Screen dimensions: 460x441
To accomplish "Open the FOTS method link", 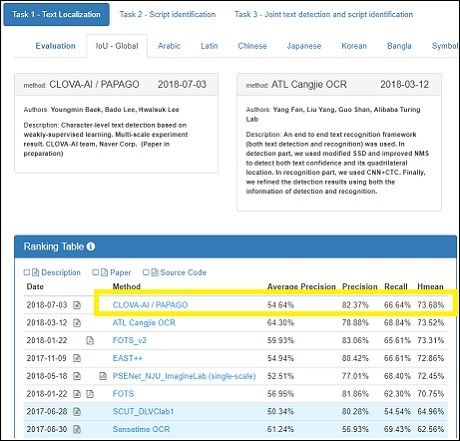I will pyautogui.click(x=123, y=394).
